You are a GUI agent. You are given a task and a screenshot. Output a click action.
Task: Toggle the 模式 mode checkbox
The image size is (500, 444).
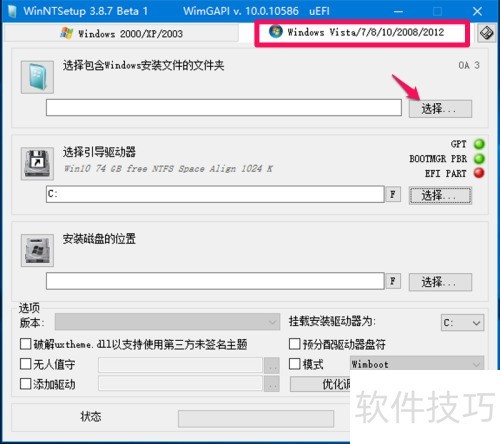pos(294,364)
